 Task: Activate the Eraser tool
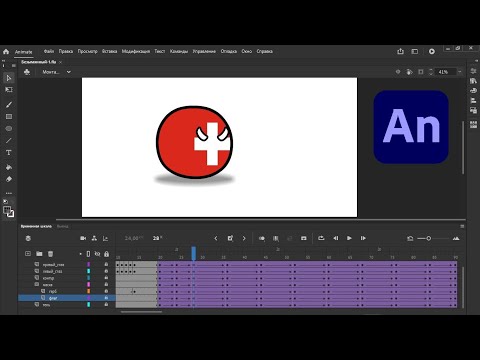click(9, 179)
